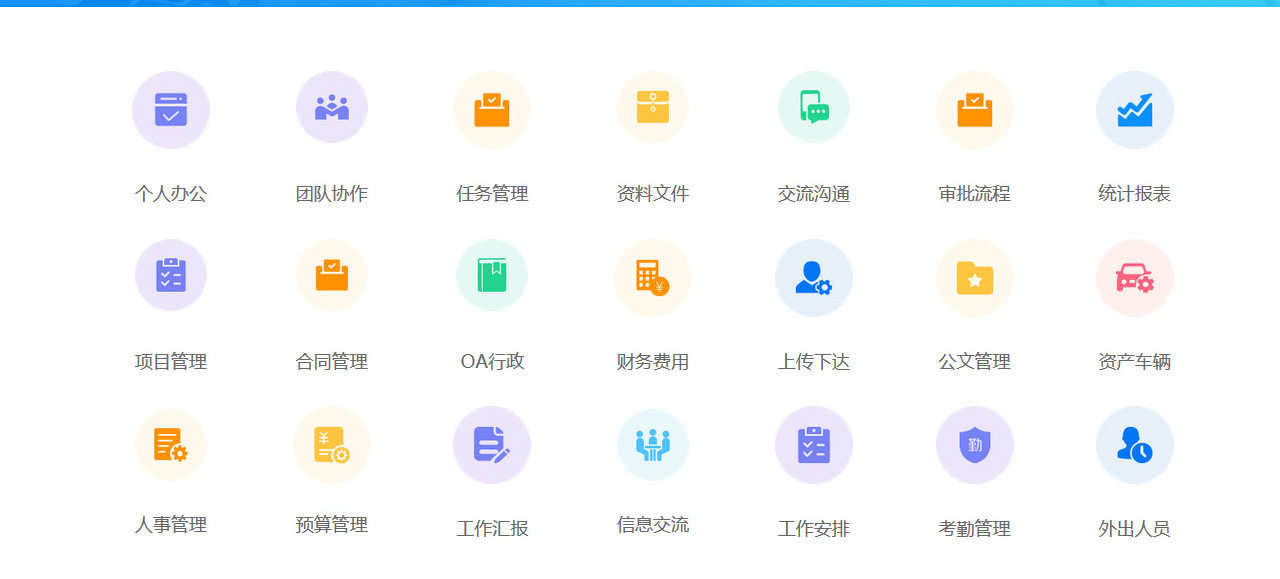
Task: Select the OA行政 text label
Action: click(x=492, y=362)
